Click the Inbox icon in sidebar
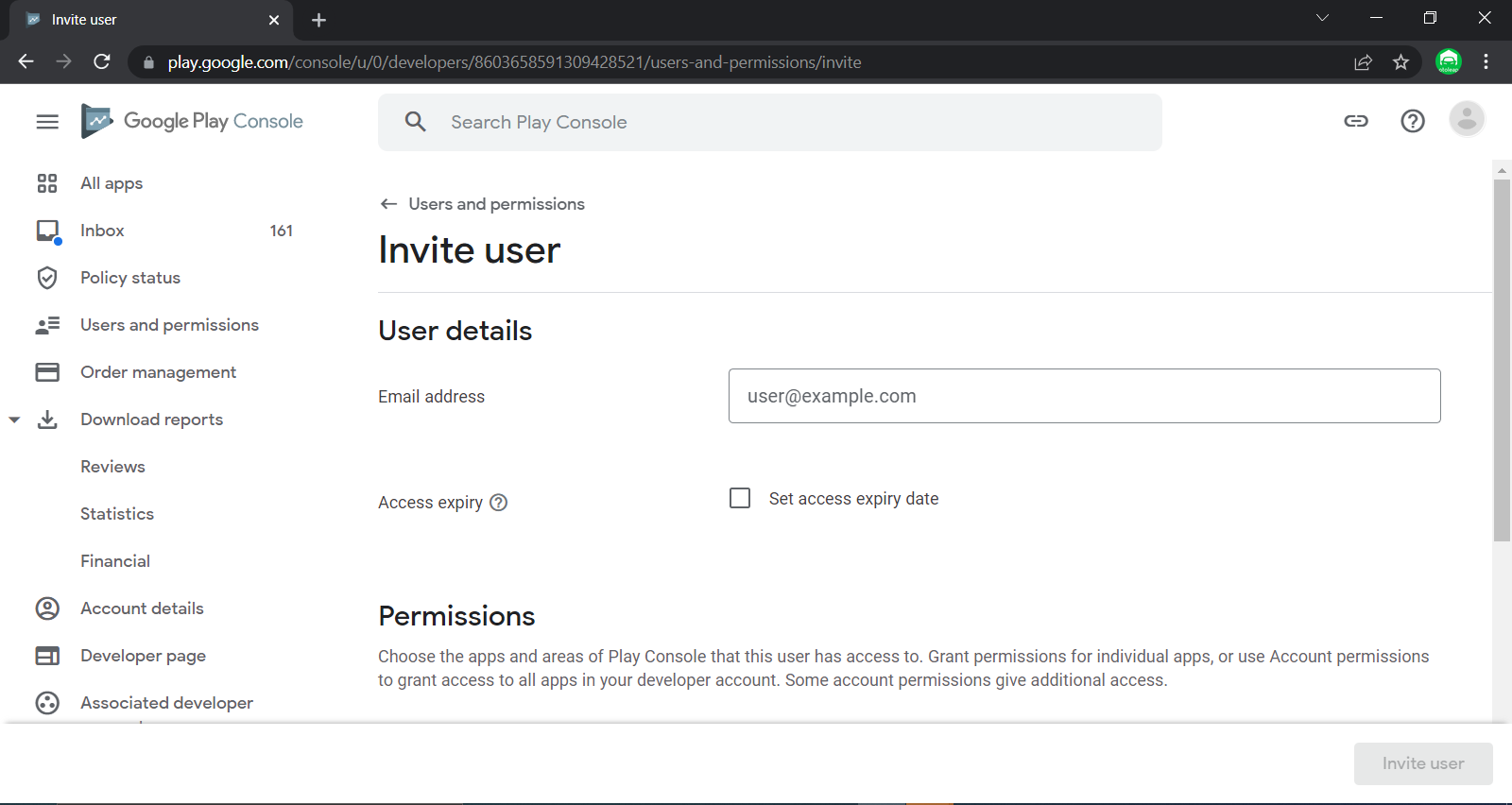 point(47,231)
